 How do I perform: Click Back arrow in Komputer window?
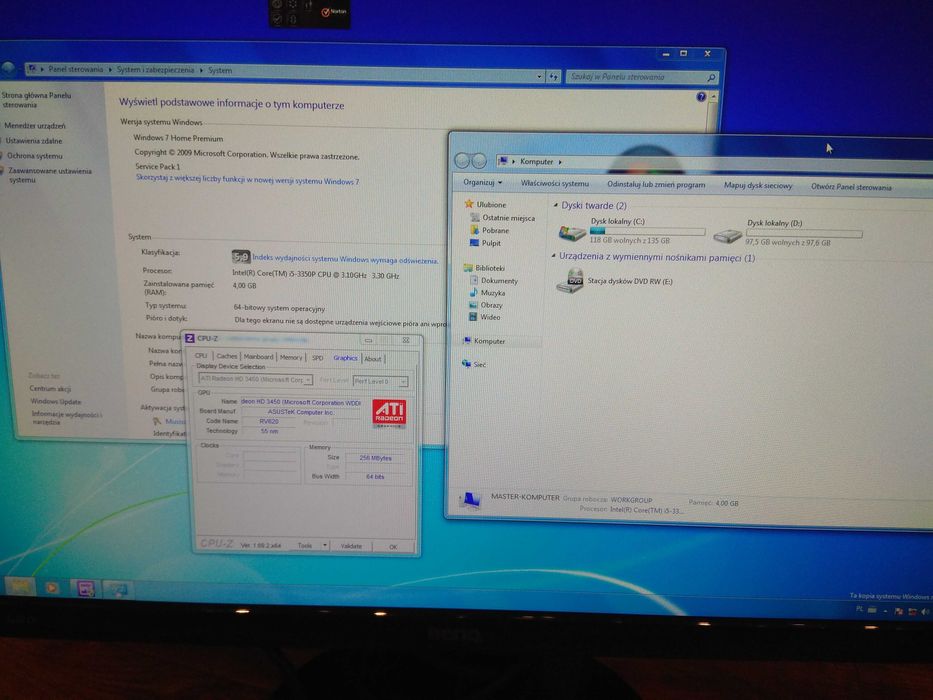pyautogui.click(x=462, y=160)
